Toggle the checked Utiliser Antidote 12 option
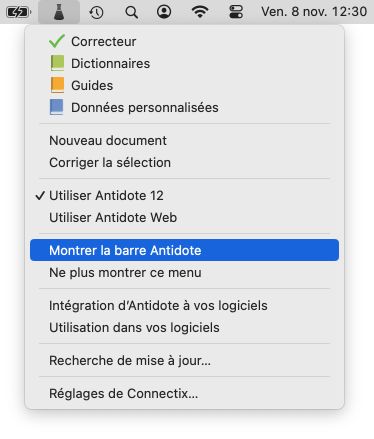The width and height of the screenshot is (374, 439). click(x=184, y=196)
